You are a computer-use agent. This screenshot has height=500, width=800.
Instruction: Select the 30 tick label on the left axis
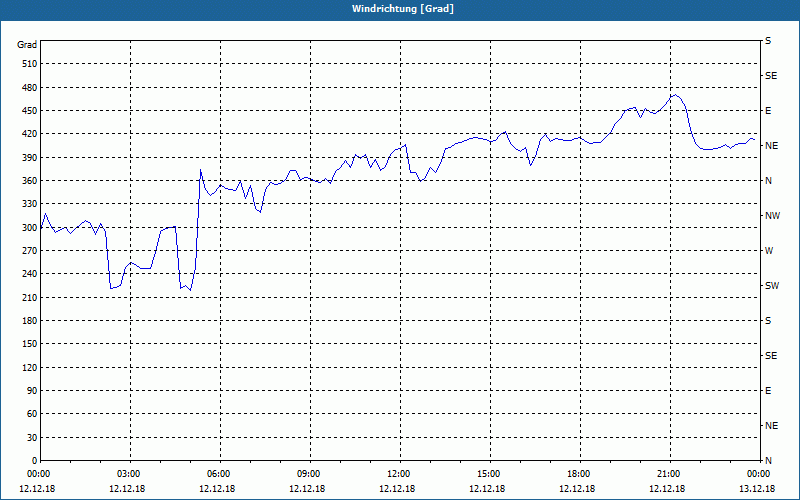(33, 437)
